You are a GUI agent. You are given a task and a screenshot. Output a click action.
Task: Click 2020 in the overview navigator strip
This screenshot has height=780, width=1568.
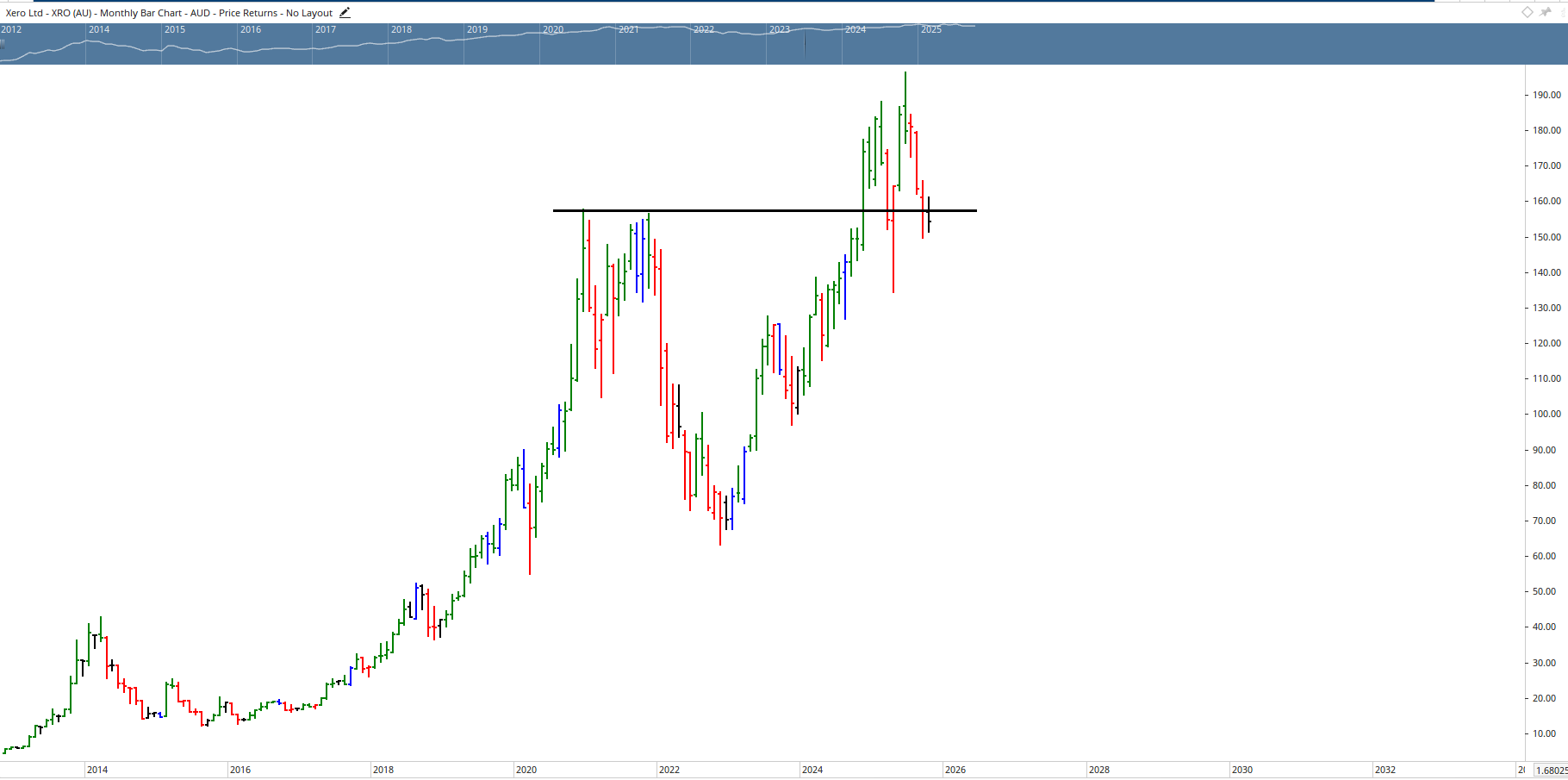tap(553, 29)
